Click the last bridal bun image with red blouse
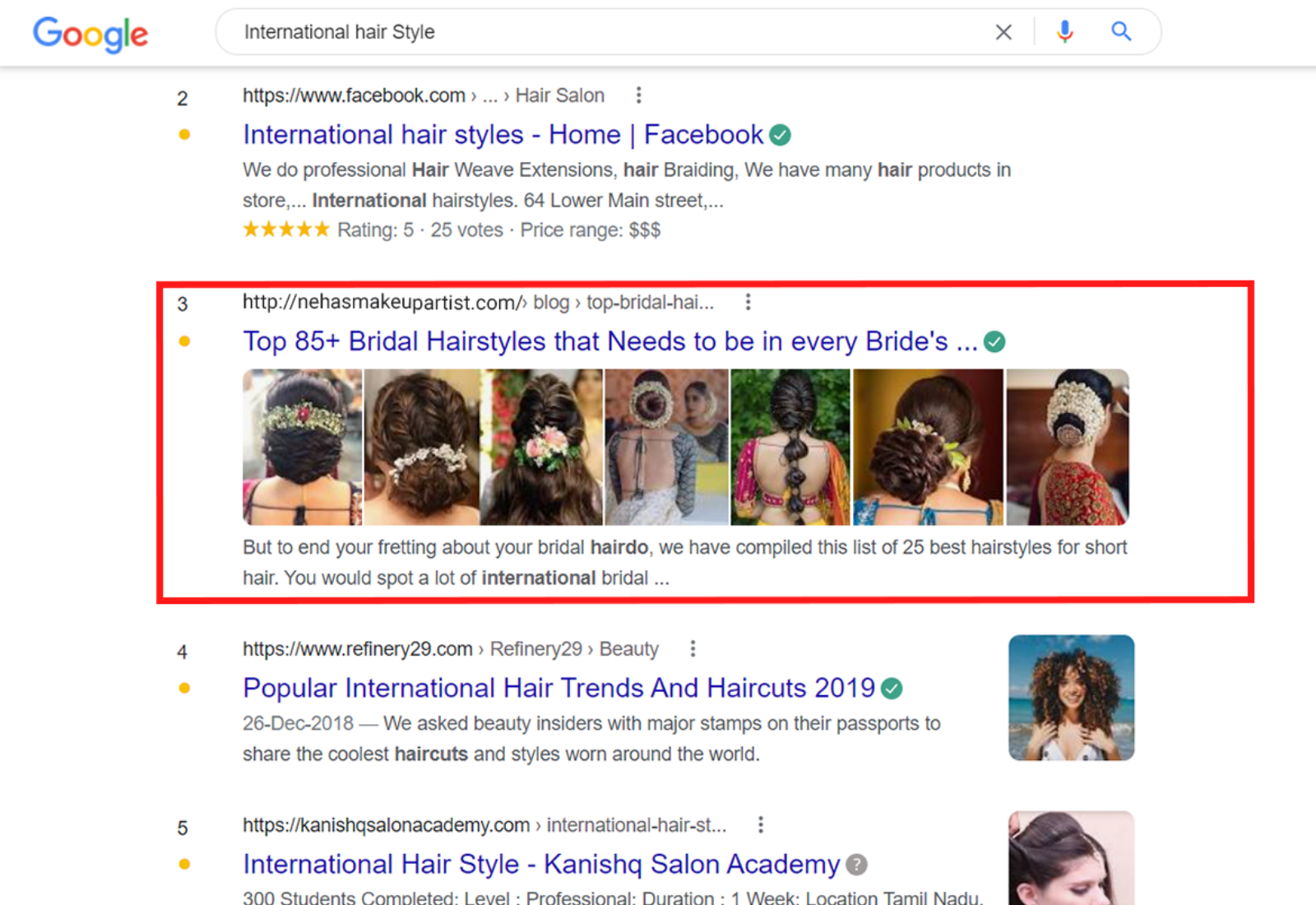Viewport: 1316px width, 905px height. [x=1067, y=447]
